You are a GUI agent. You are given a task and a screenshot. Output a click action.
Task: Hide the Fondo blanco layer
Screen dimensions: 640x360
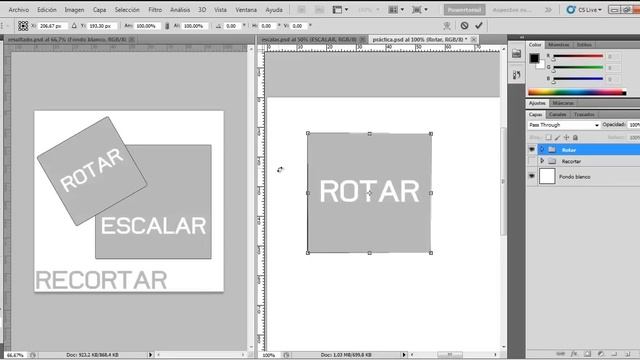[531, 176]
